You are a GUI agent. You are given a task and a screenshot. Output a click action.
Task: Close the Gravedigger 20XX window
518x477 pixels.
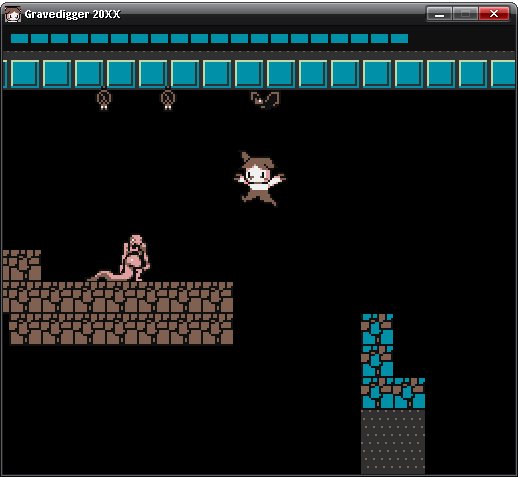click(494, 14)
